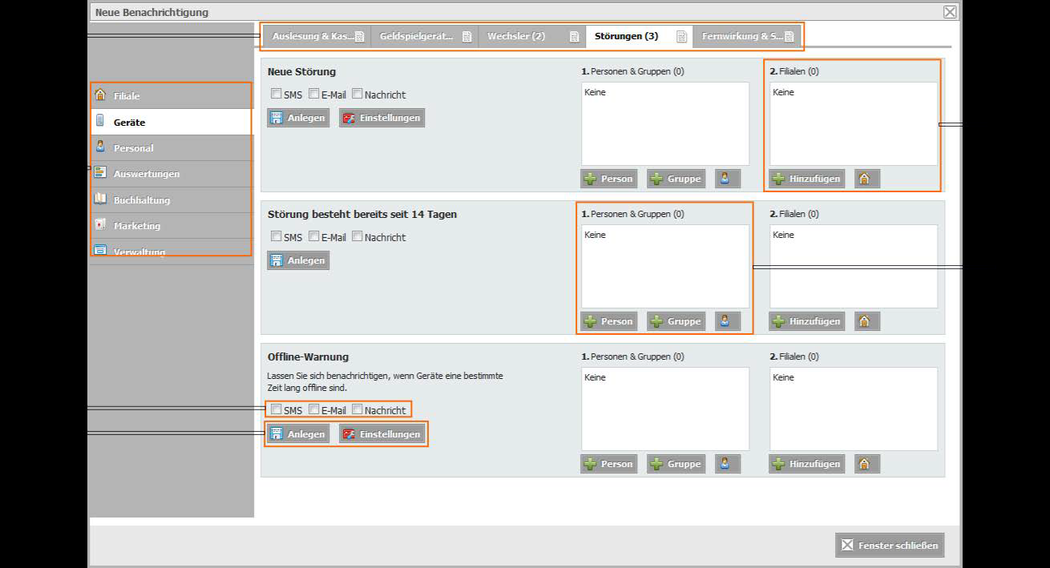Switch to the Wechsler (2) tab
Viewport: 1050px width, 568px height.
pos(532,36)
